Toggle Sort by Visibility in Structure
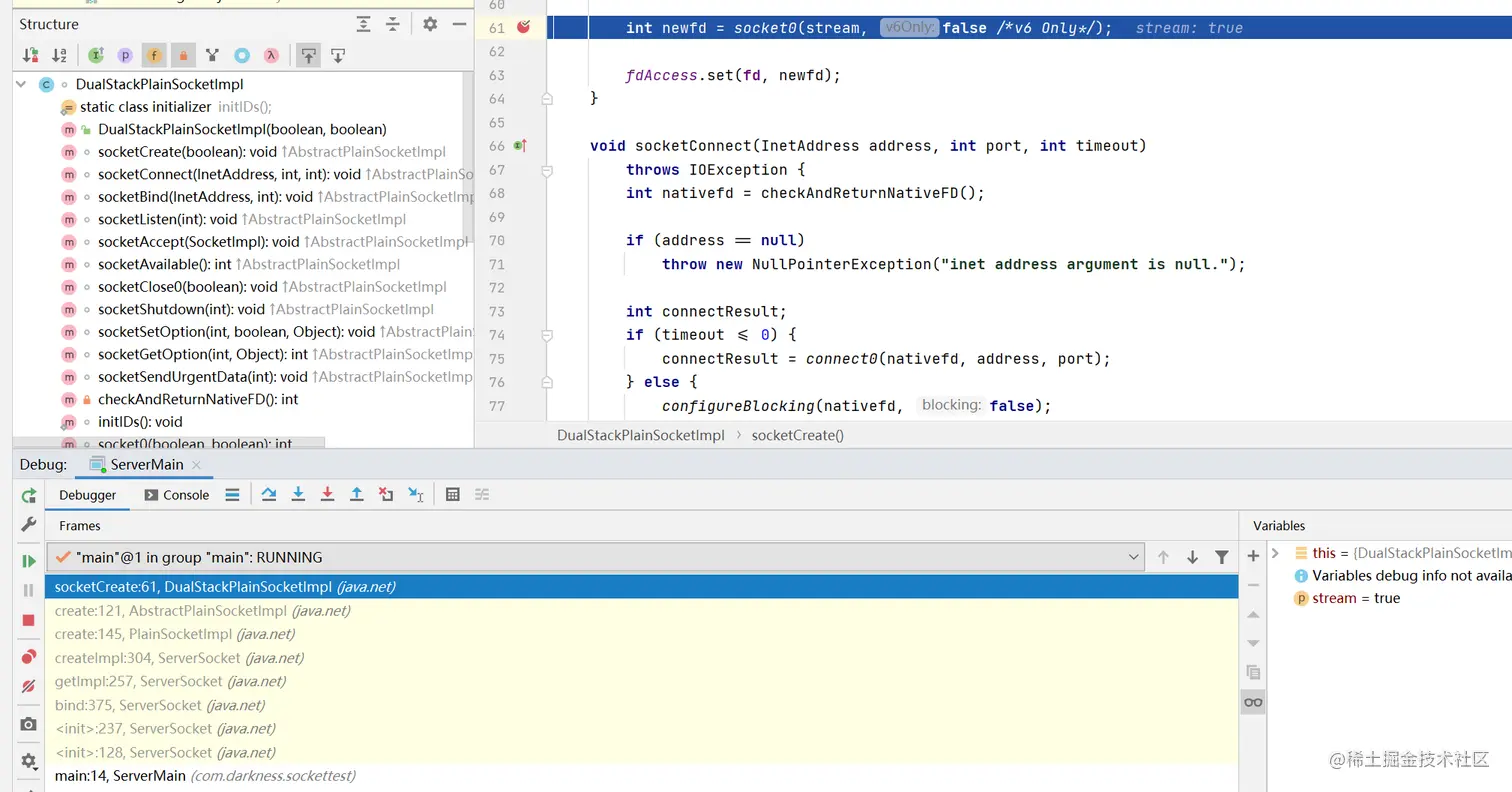 tap(30, 56)
